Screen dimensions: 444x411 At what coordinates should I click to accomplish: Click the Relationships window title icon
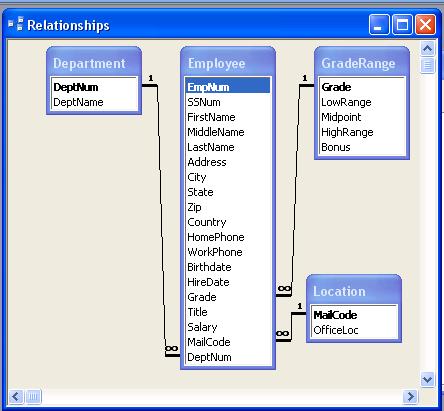pyautogui.click(x=16, y=24)
